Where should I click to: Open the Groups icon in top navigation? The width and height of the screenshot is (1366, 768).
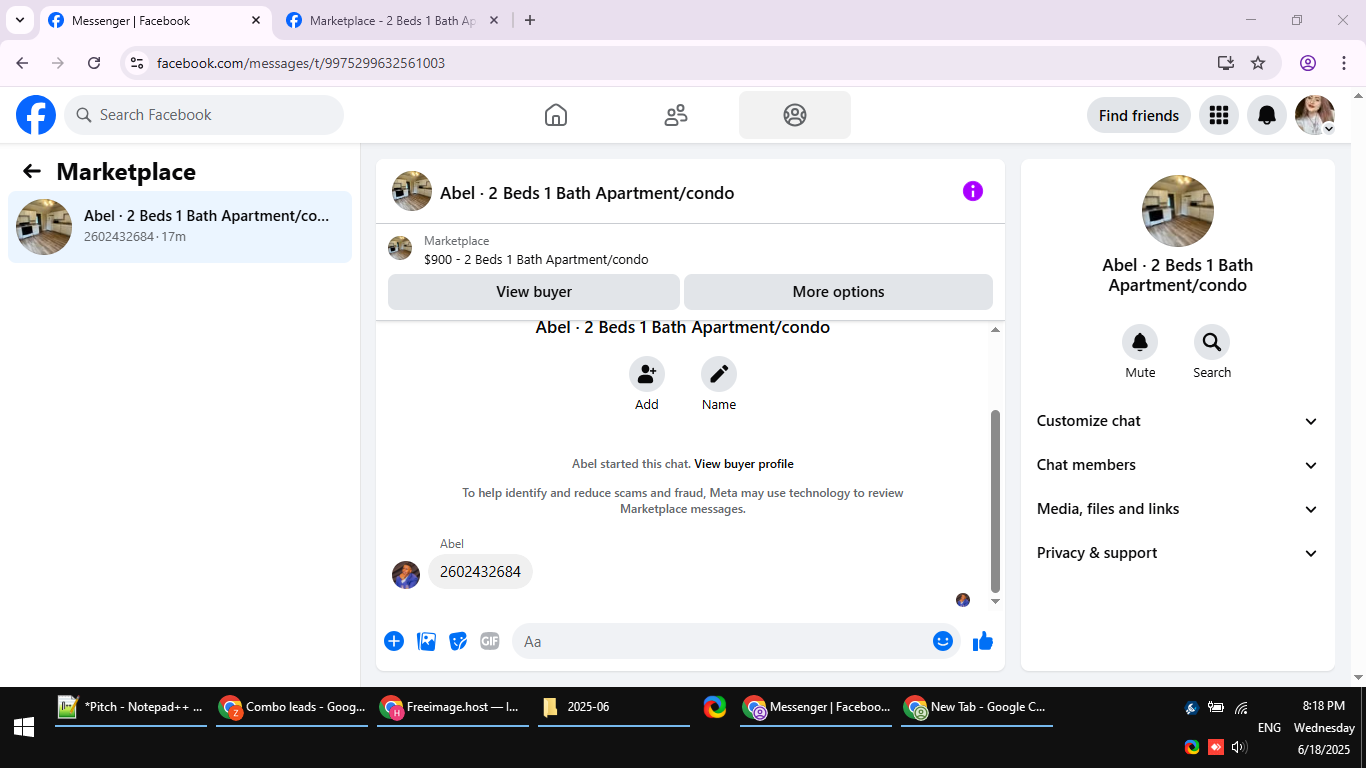[795, 115]
